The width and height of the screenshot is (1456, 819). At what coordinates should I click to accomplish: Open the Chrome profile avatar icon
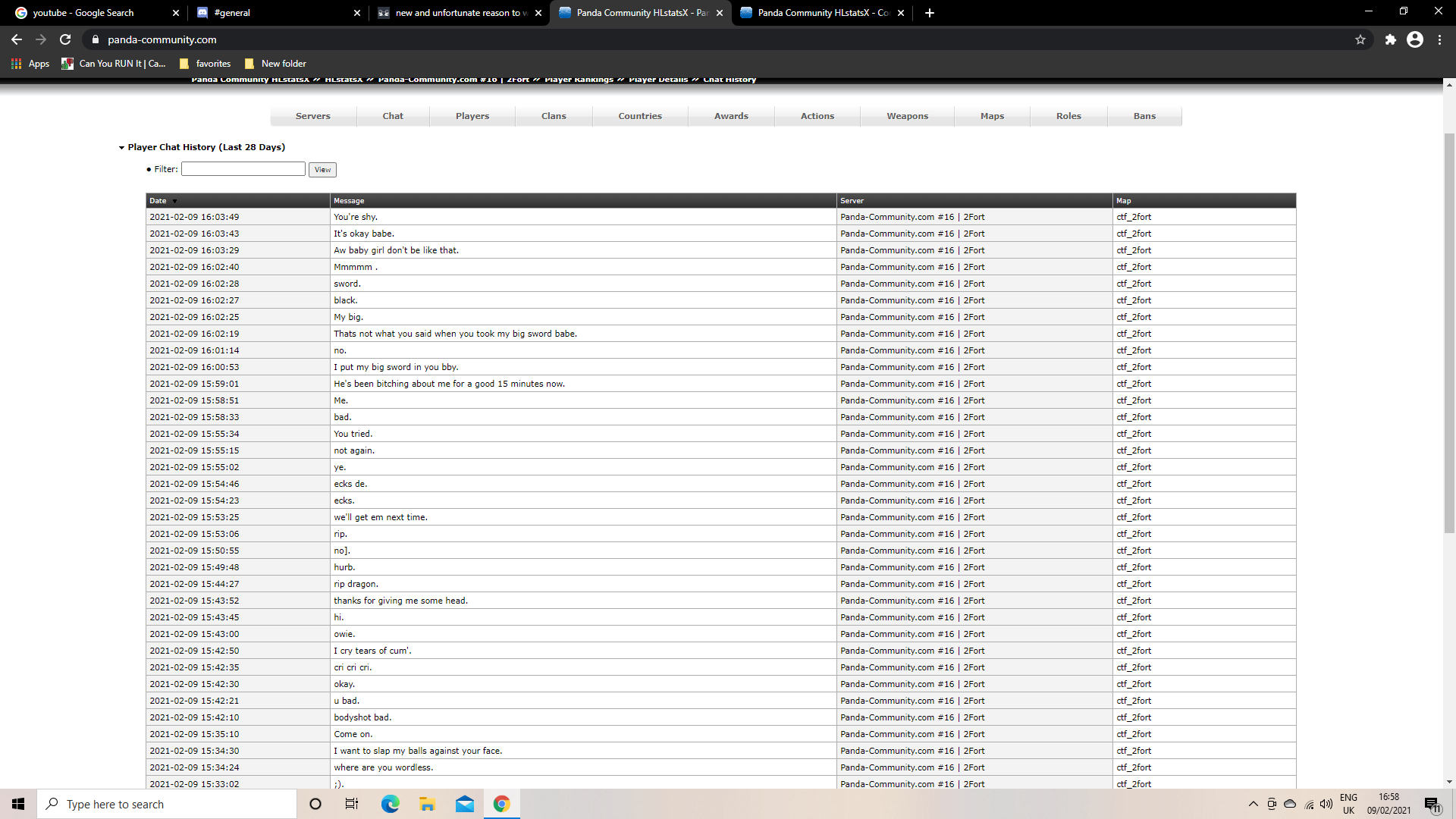pyautogui.click(x=1415, y=39)
